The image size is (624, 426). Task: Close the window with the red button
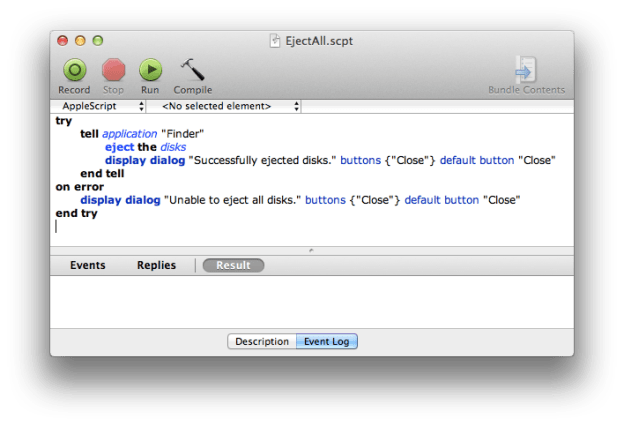62,41
